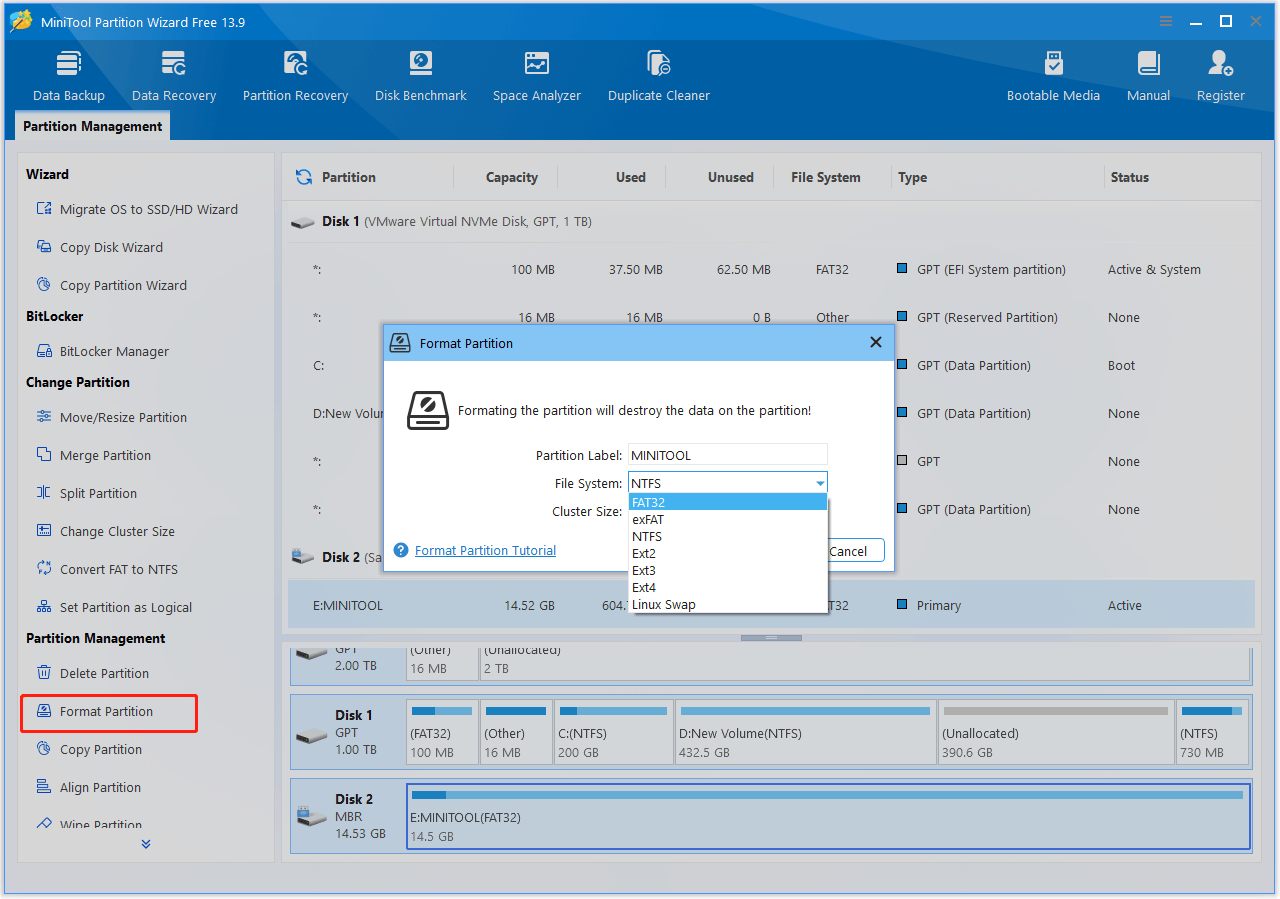Select Linux Swap file system option

coord(728,605)
